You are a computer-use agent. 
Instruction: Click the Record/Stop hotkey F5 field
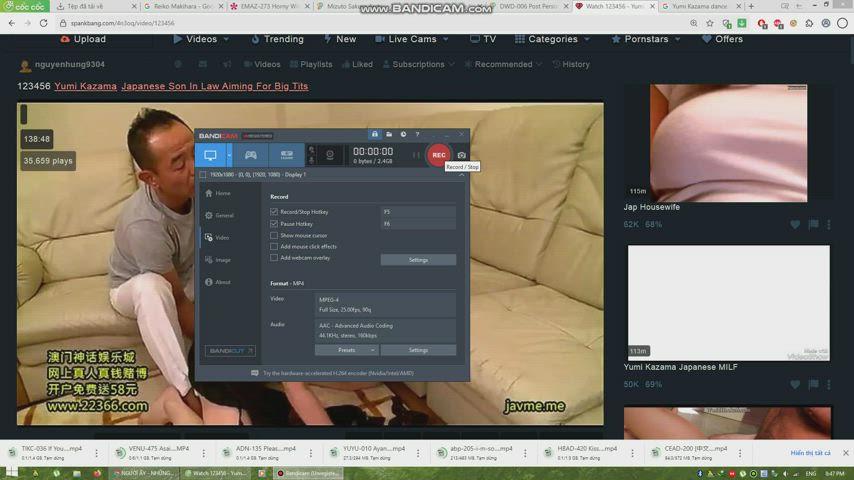pyautogui.click(x=418, y=211)
